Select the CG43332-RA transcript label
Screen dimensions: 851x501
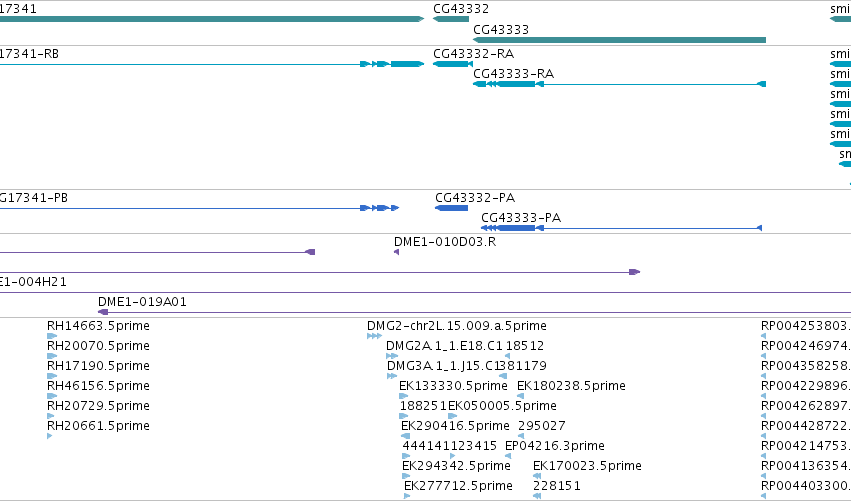coord(473,54)
